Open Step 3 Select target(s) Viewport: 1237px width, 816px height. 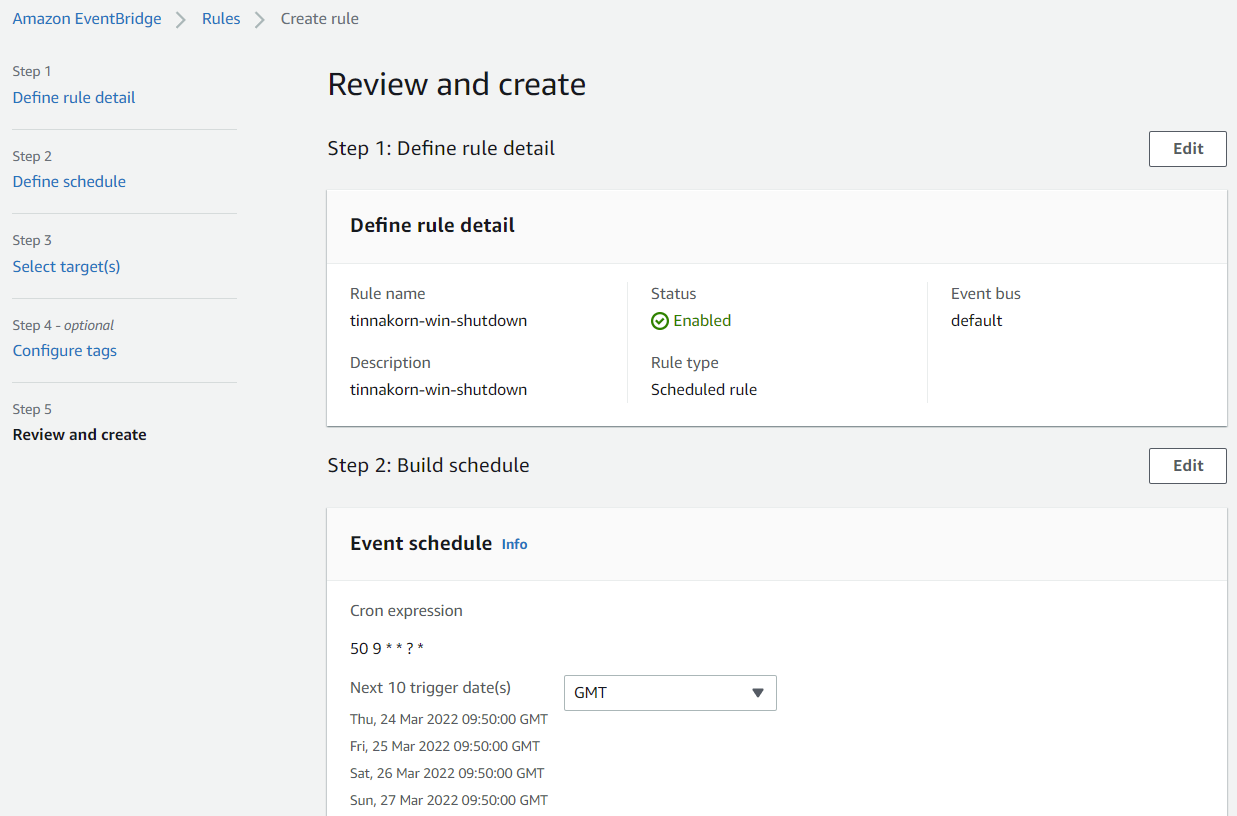66,266
